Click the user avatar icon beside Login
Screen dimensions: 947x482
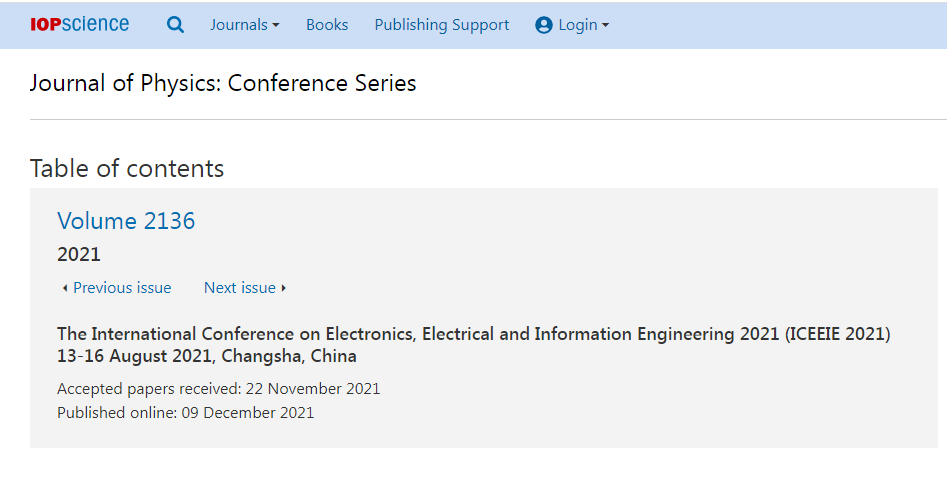[544, 25]
